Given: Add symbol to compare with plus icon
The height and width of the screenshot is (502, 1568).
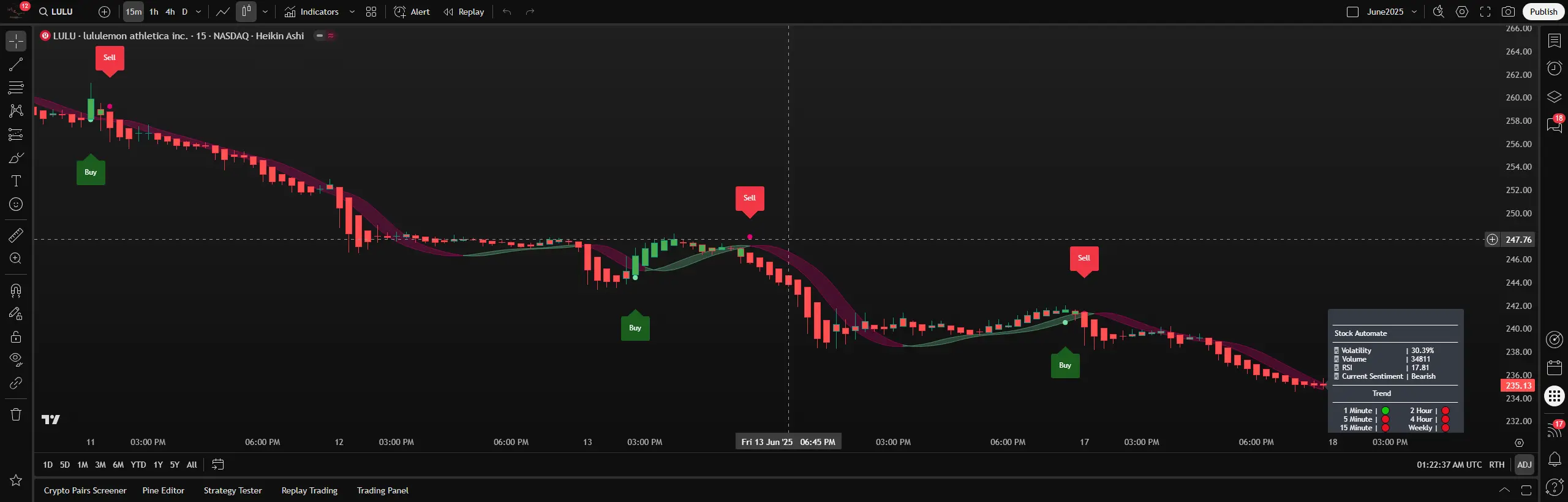Looking at the screenshot, I should tap(105, 12).
